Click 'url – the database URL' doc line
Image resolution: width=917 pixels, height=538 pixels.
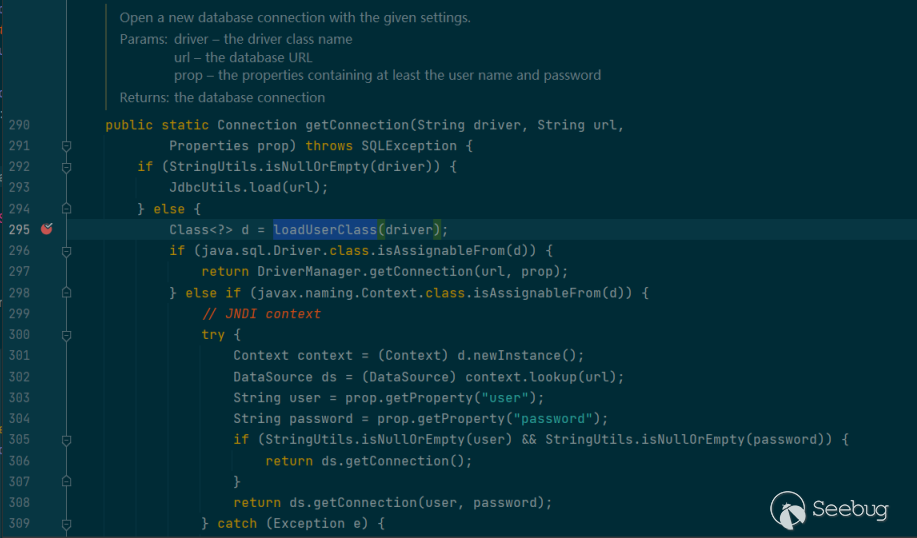point(243,58)
